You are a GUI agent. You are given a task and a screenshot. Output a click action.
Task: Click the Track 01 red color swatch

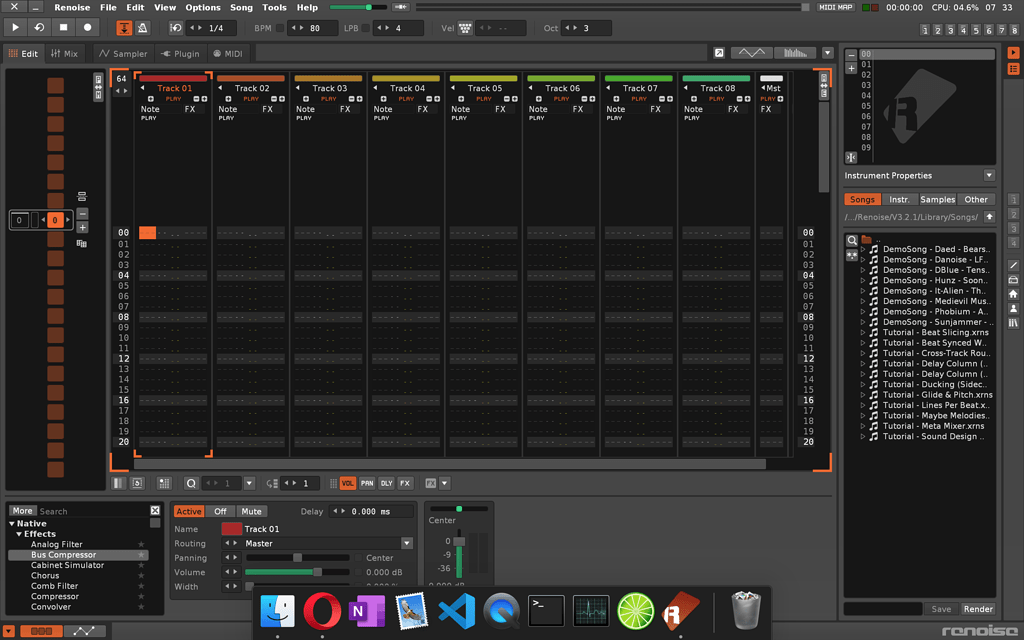point(231,529)
